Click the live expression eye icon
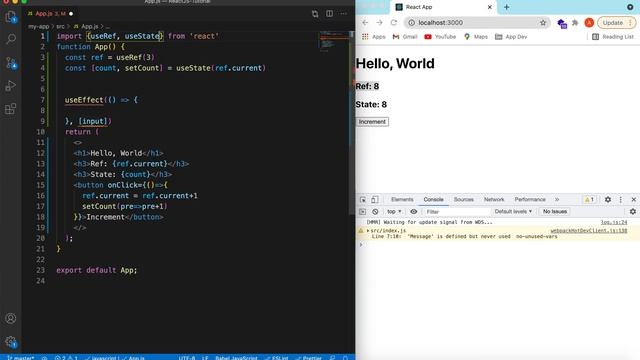This screenshot has width=640, height=360. tap(413, 211)
